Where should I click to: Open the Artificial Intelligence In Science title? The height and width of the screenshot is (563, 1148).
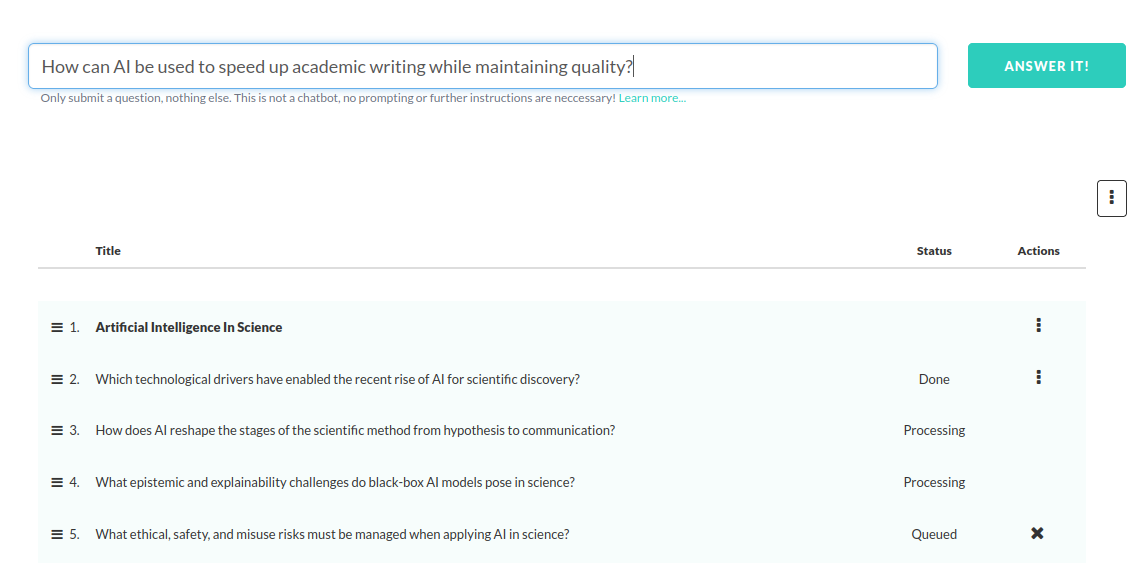[189, 327]
